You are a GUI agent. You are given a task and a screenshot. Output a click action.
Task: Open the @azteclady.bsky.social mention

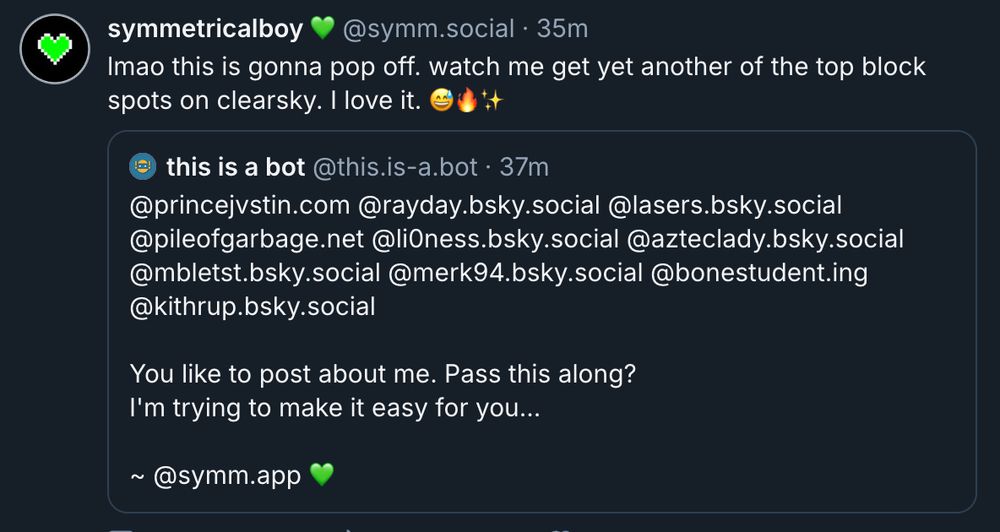pyautogui.click(x=765, y=239)
